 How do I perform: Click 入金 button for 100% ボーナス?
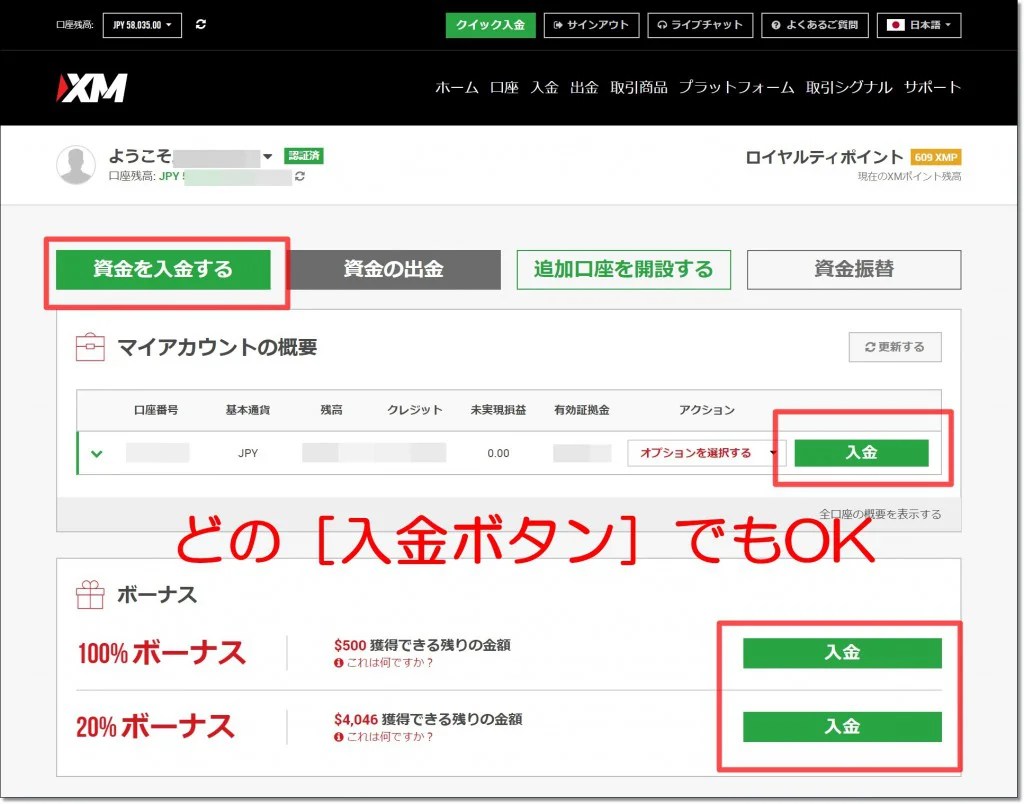pyautogui.click(x=842, y=653)
